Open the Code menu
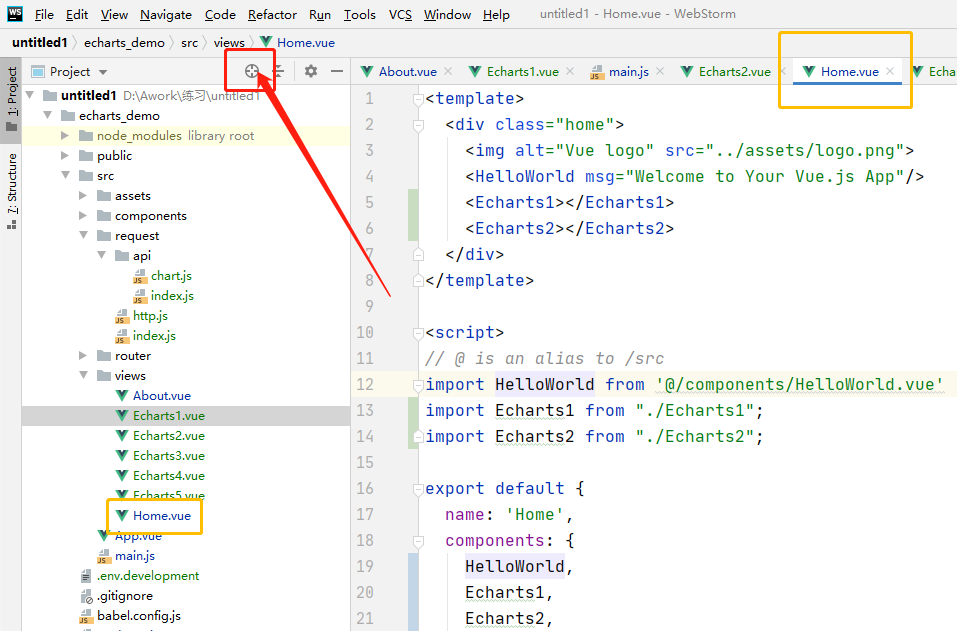 [x=220, y=15]
